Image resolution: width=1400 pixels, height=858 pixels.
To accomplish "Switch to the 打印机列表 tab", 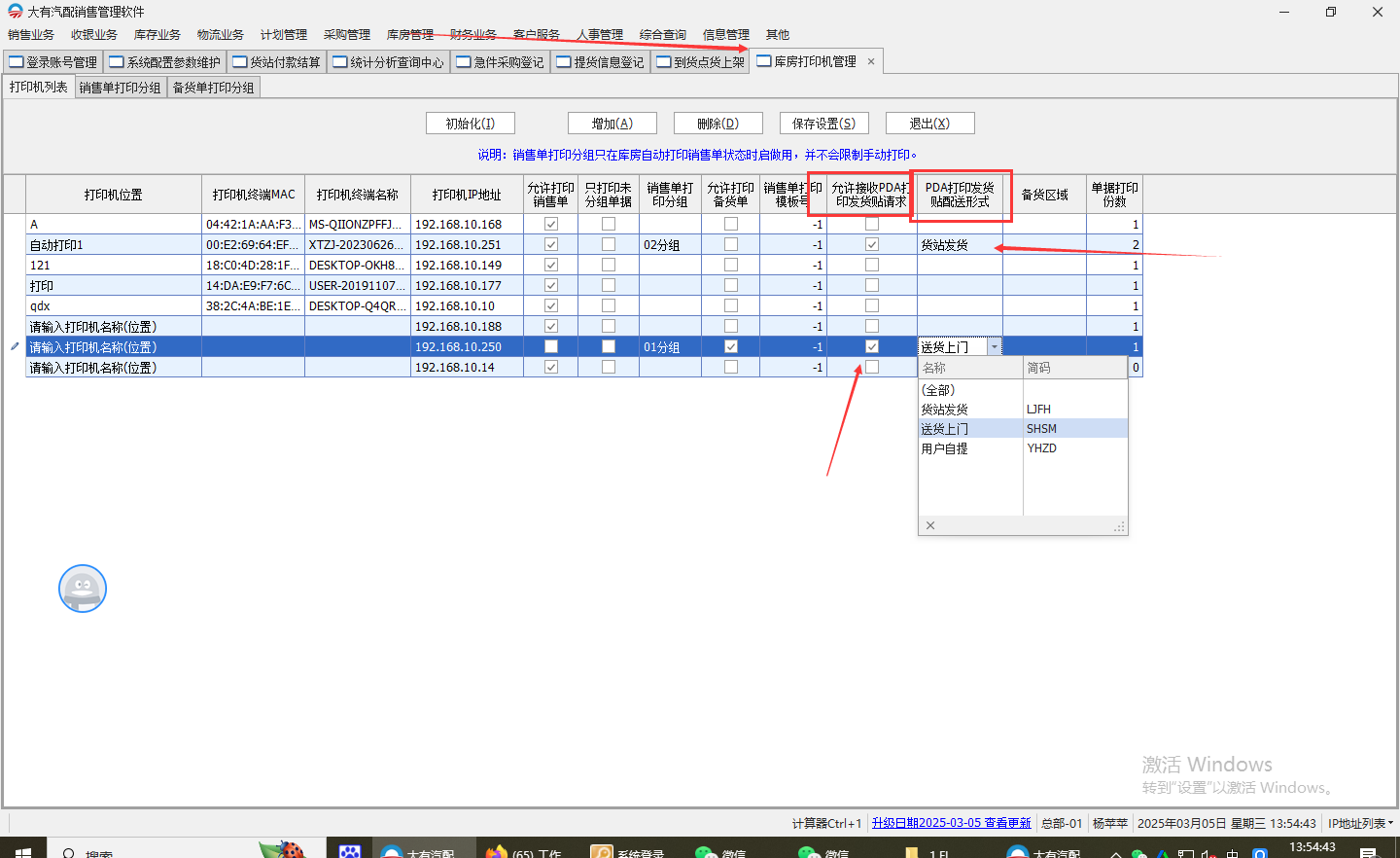I will [39, 87].
